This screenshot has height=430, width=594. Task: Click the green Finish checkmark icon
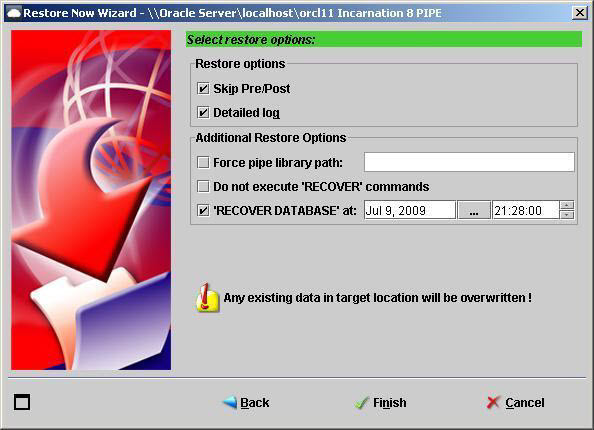click(361, 403)
